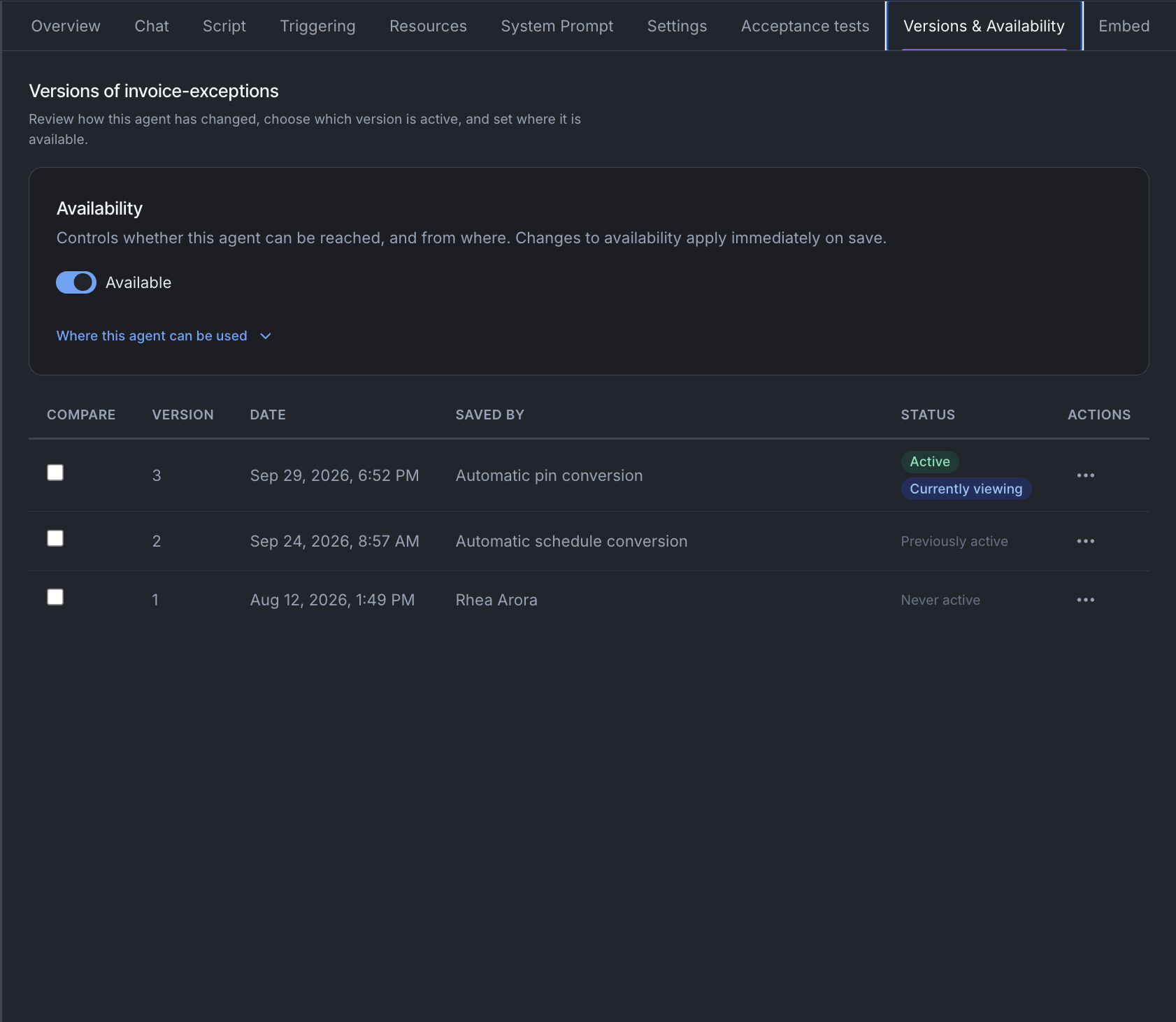
Task: Click 'Automatic pin conversion' cell
Action: pos(549,475)
